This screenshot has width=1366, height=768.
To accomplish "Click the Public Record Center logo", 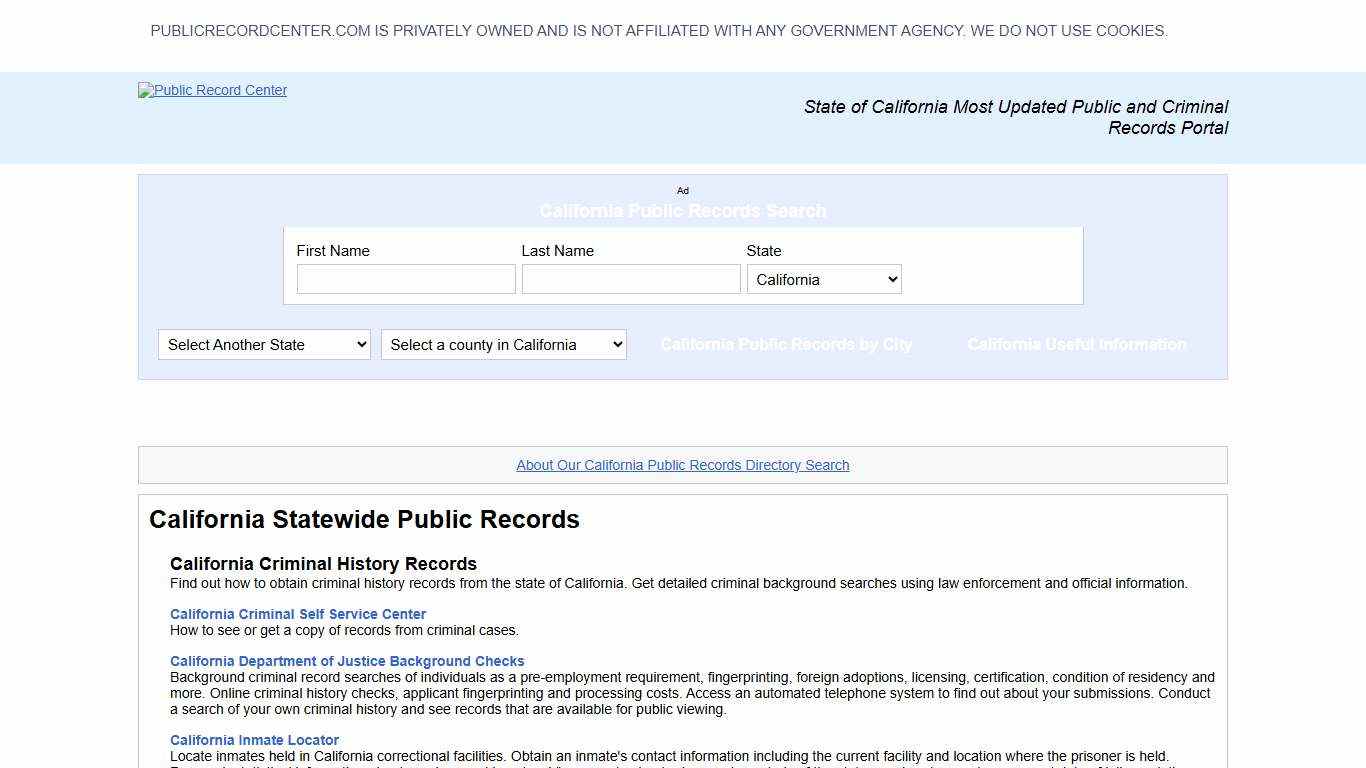I will click(212, 90).
